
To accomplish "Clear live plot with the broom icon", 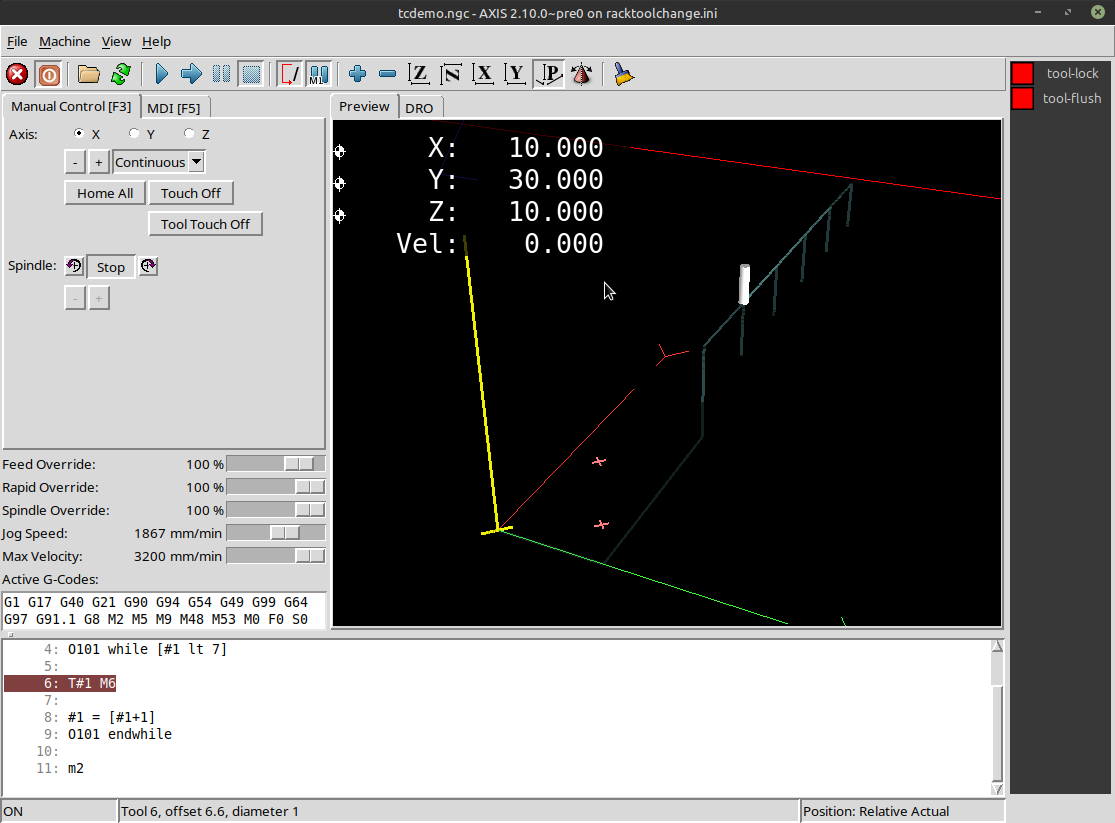I will (624, 74).
